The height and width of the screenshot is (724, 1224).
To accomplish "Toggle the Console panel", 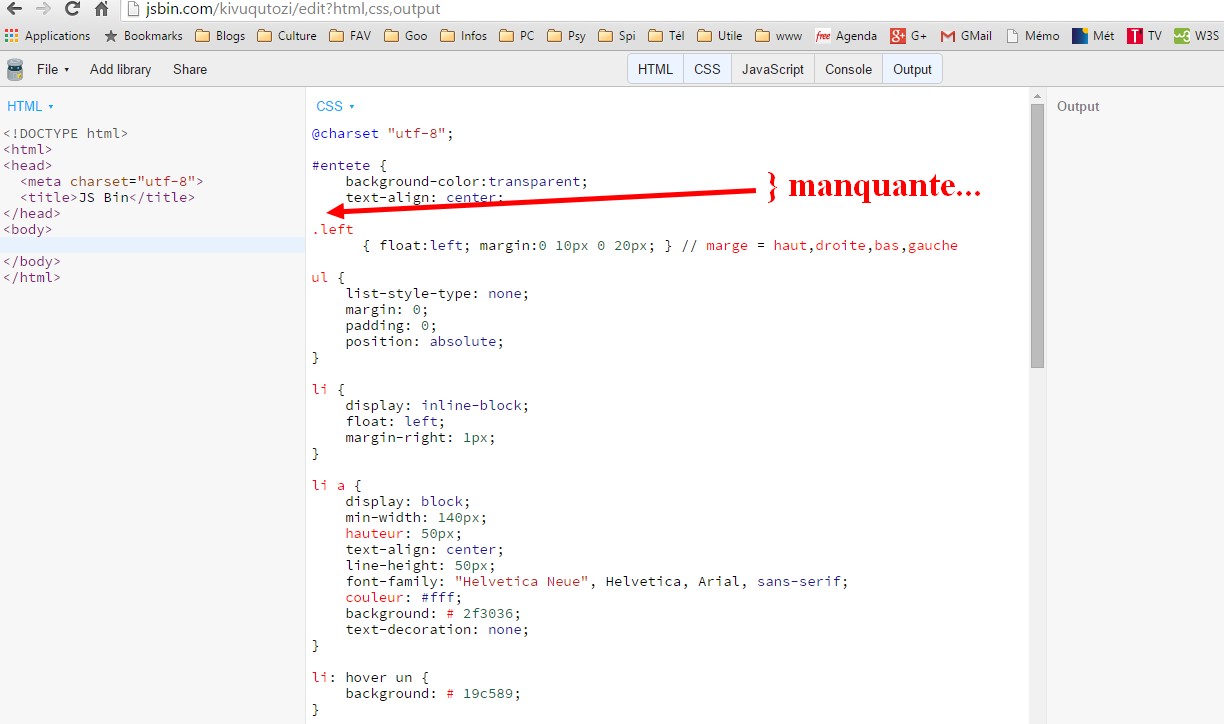I will 847,69.
